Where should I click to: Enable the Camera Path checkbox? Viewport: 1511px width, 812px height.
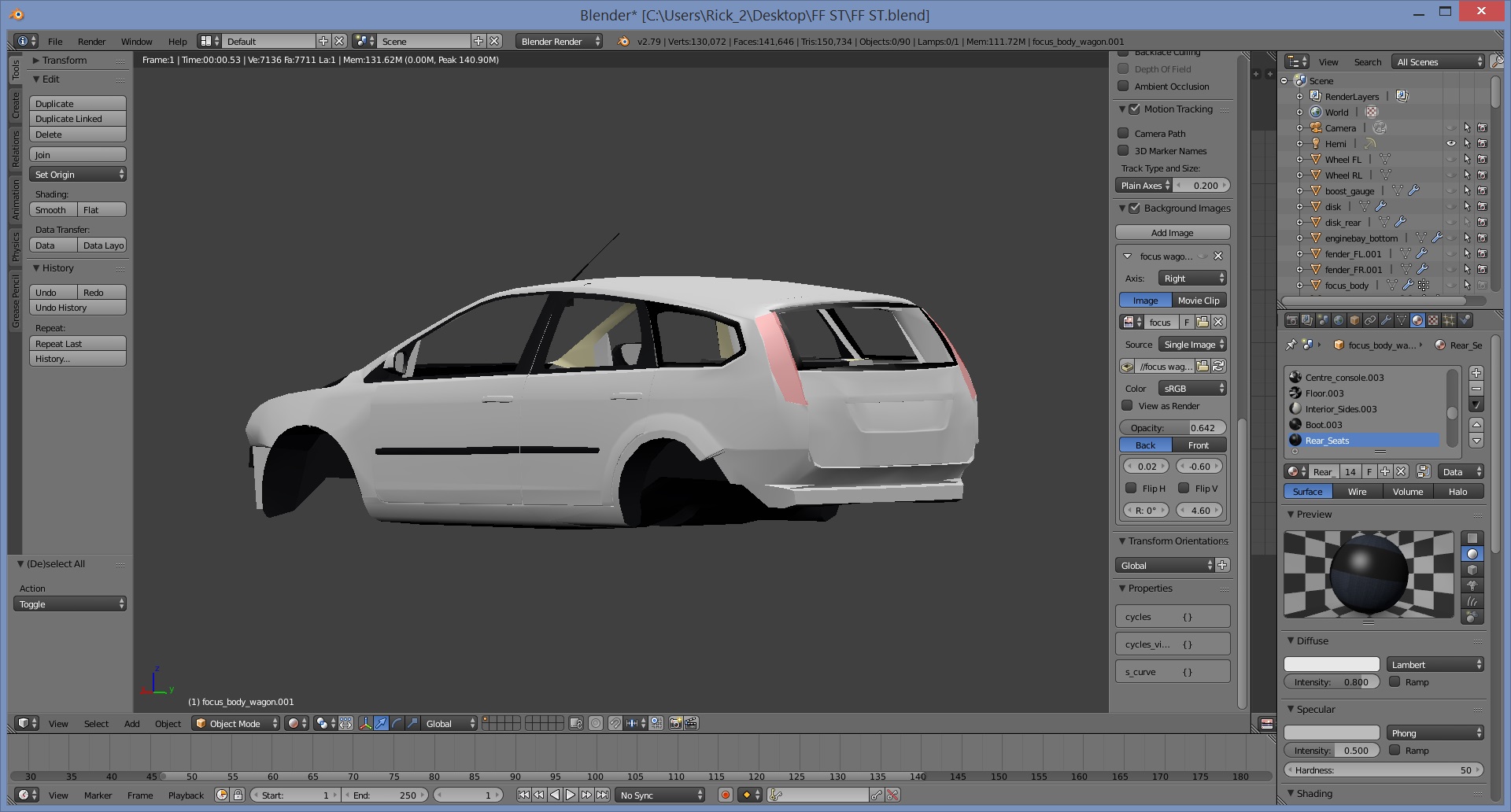click(1124, 134)
